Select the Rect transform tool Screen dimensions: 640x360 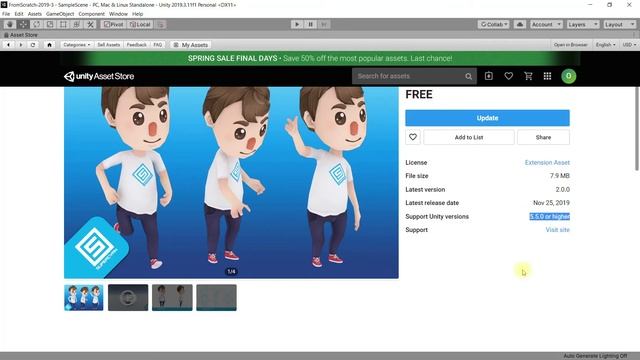63,24
